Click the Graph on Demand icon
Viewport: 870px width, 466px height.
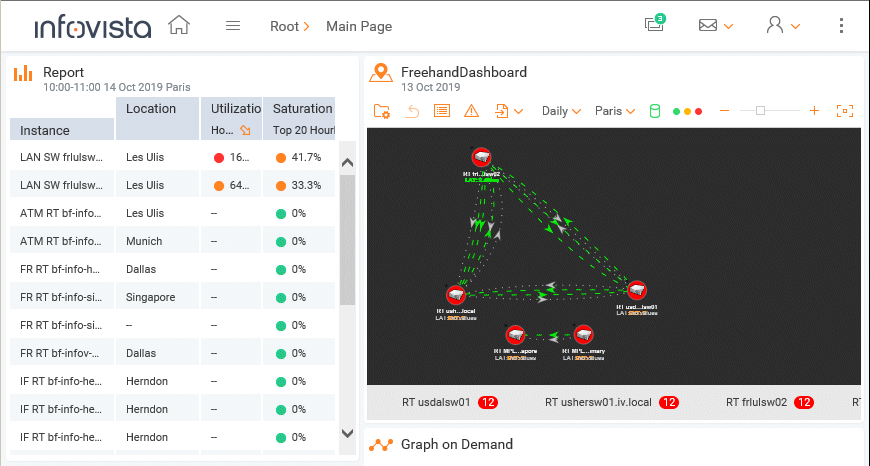(x=381, y=445)
